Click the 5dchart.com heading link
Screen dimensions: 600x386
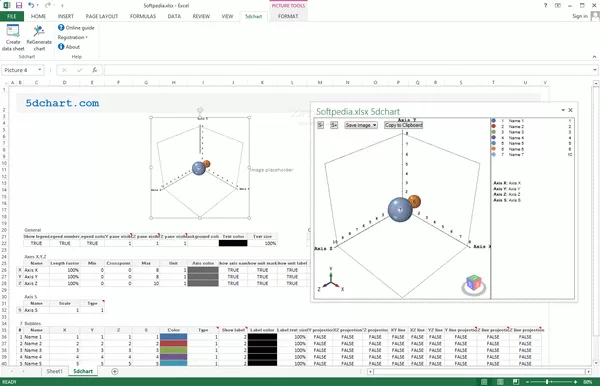click(62, 103)
